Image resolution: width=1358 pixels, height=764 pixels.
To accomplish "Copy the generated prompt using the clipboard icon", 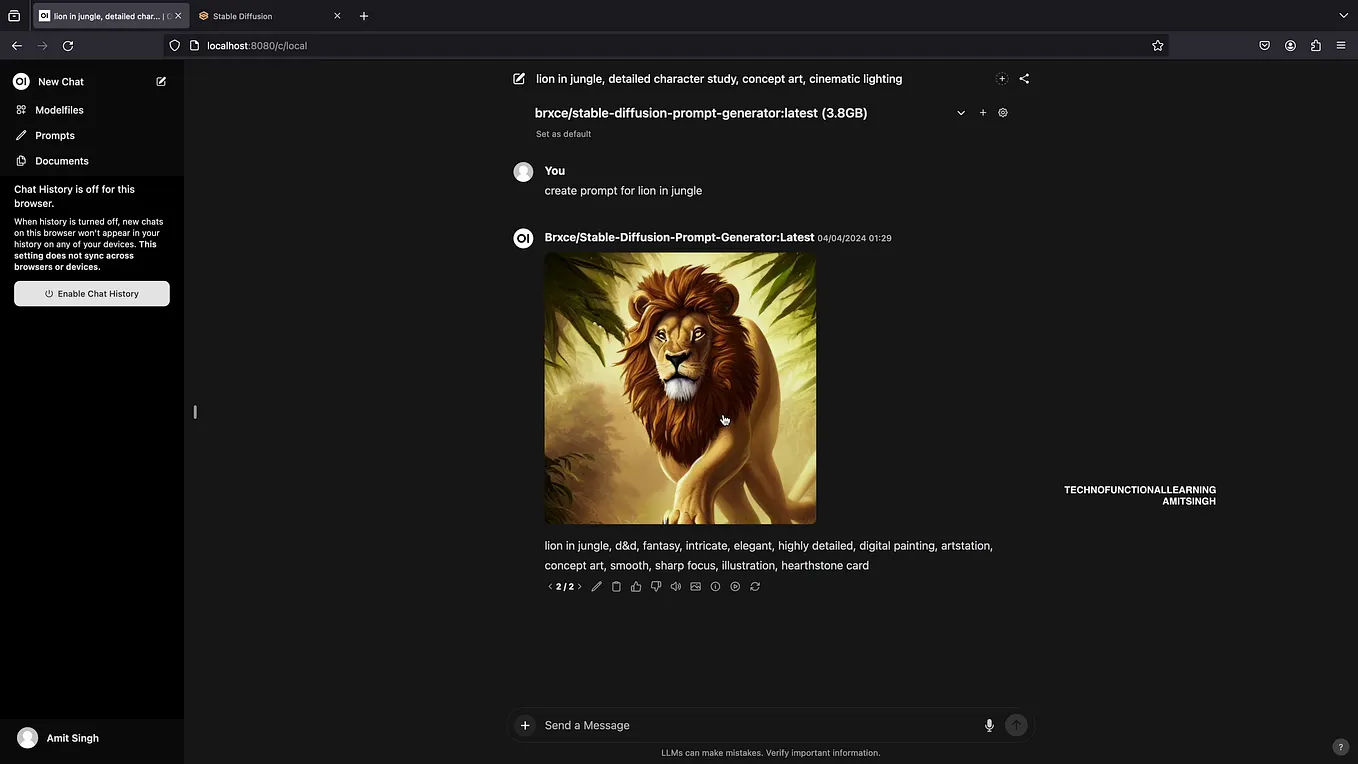I will tap(616, 586).
